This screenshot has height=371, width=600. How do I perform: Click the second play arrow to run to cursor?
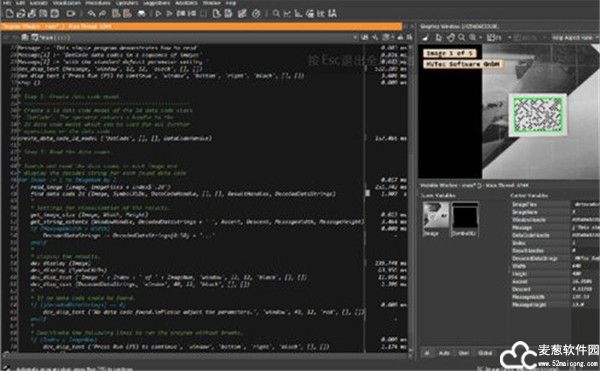(169, 14)
